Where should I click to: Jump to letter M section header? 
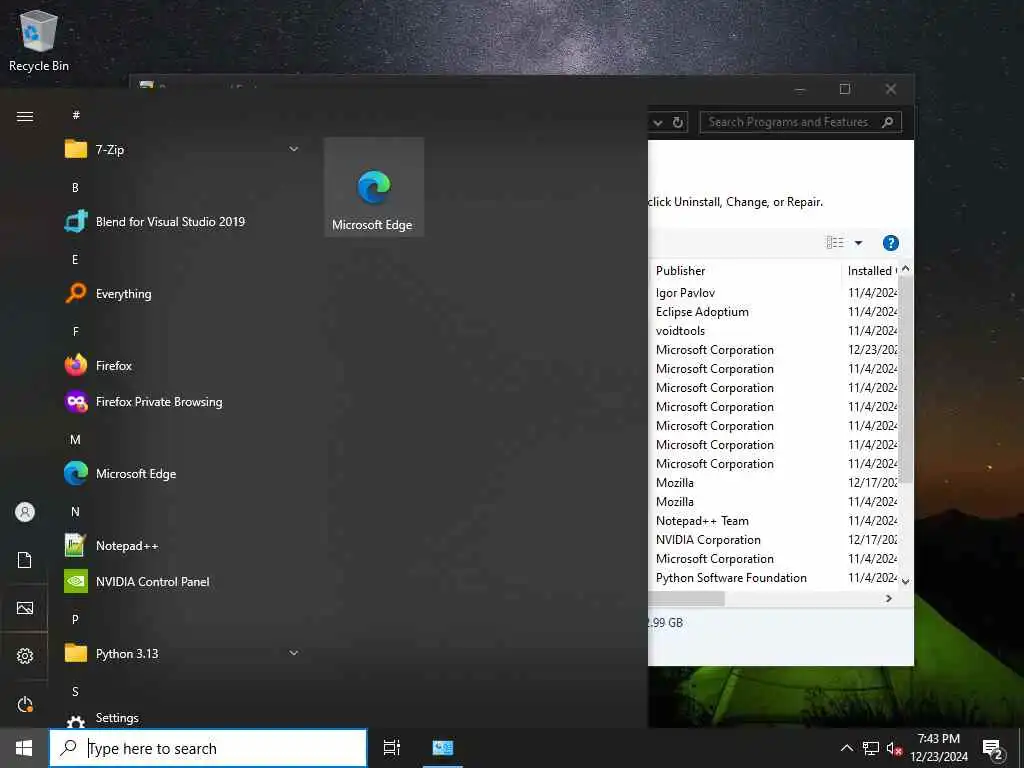(75, 440)
